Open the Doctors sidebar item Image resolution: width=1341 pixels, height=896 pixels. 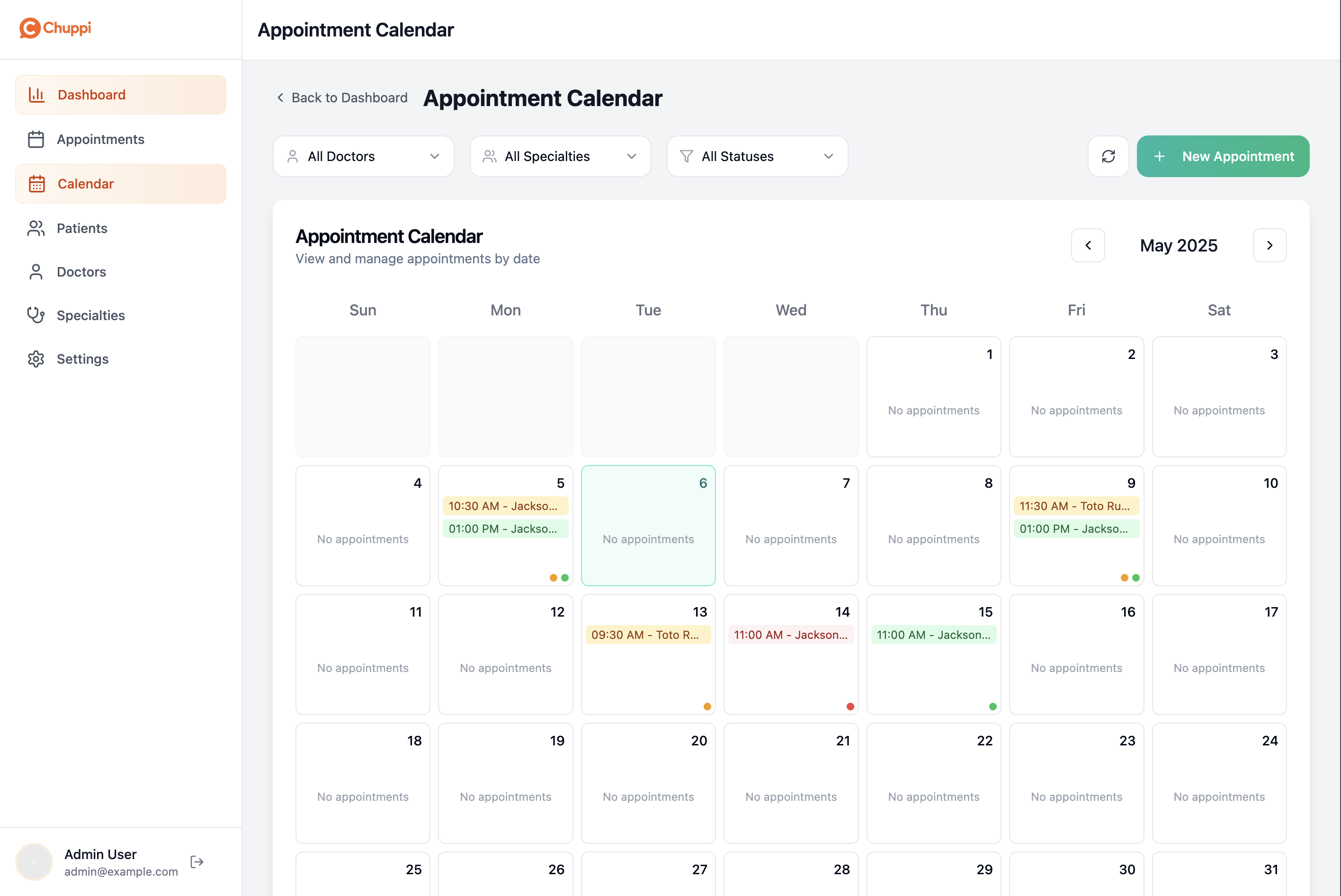pyautogui.click(x=121, y=272)
